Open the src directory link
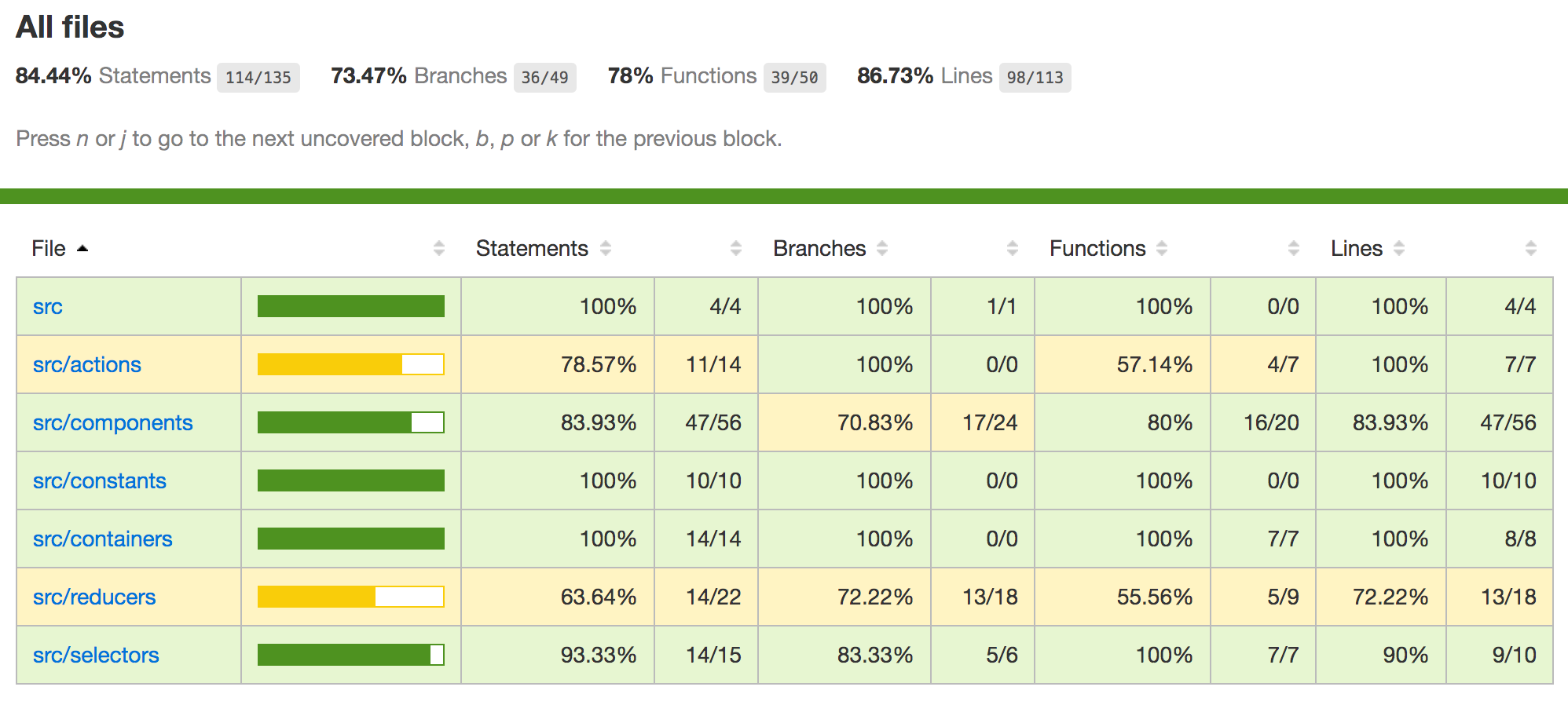1568x705 pixels. (48, 307)
